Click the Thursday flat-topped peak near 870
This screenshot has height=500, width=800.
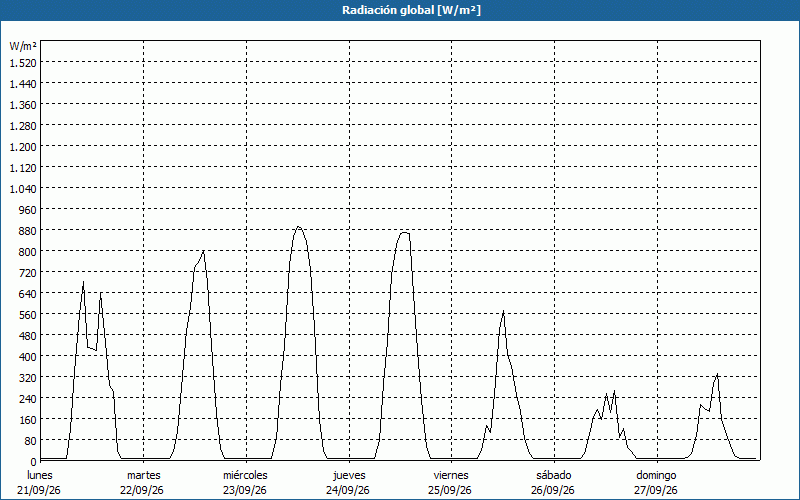405,233
